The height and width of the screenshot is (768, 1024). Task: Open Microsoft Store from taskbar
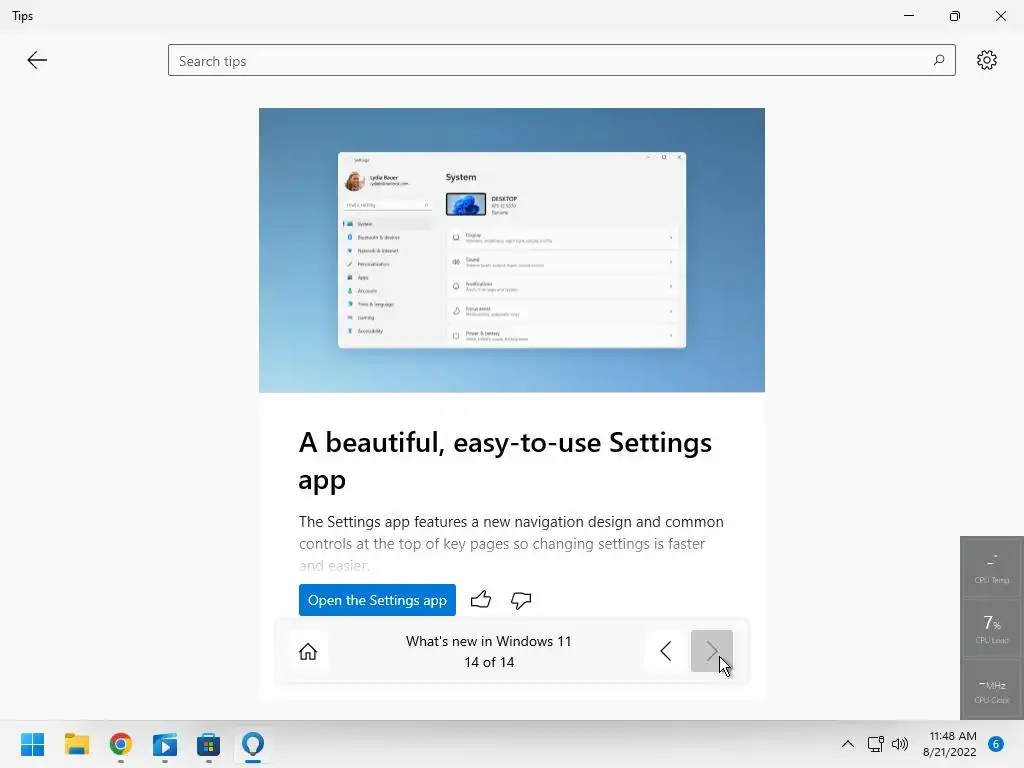(x=208, y=744)
